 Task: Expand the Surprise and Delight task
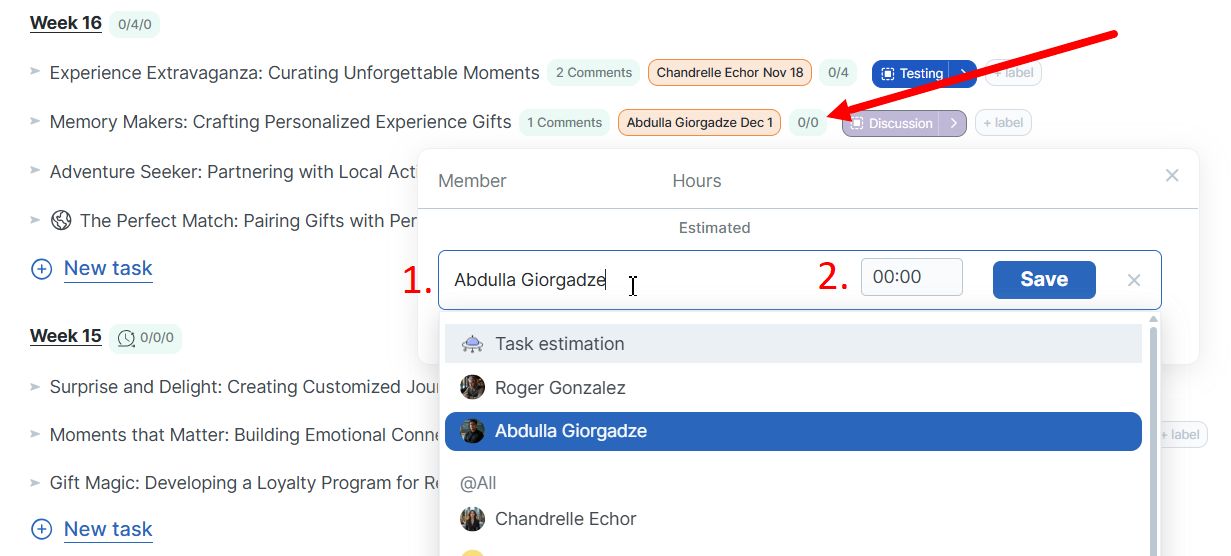(35, 386)
